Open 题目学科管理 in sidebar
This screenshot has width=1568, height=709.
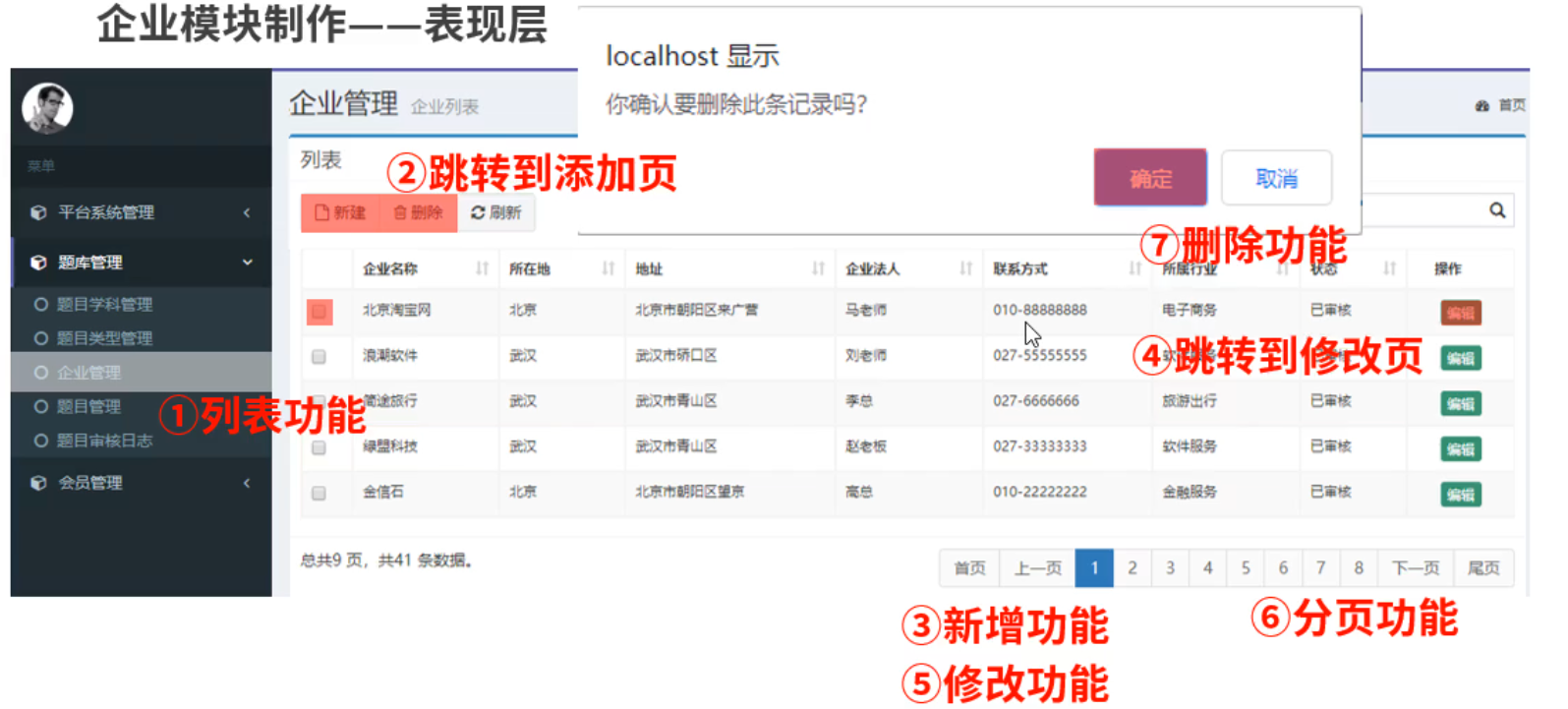(x=104, y=305)
